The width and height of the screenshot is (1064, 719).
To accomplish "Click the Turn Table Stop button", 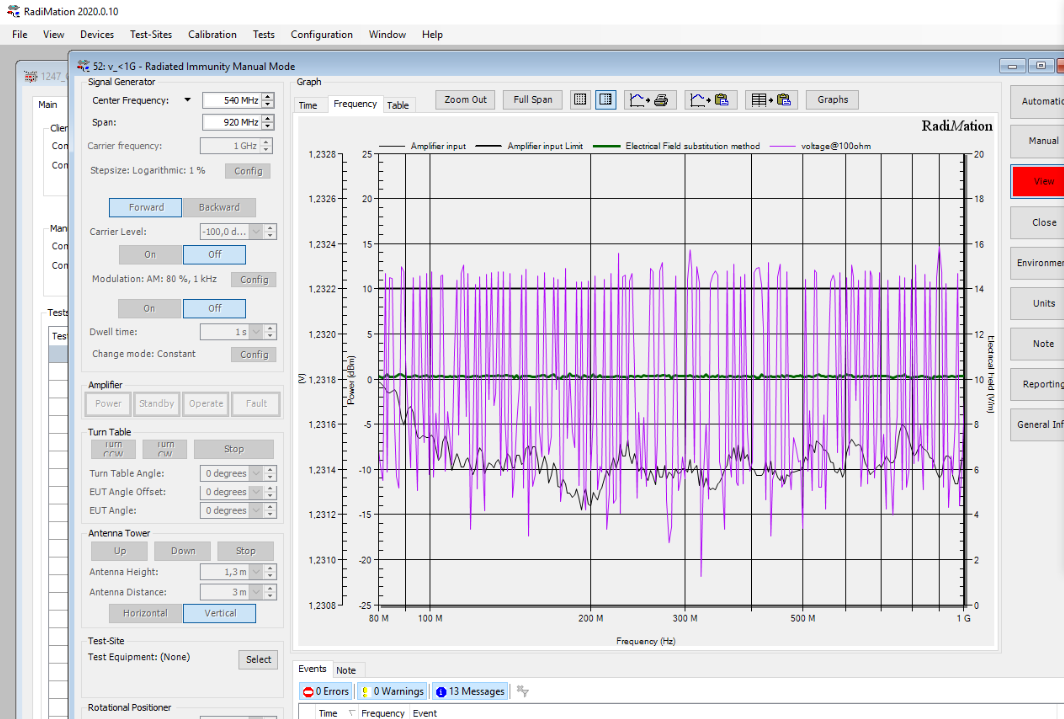I will click(x=234, y=449).
